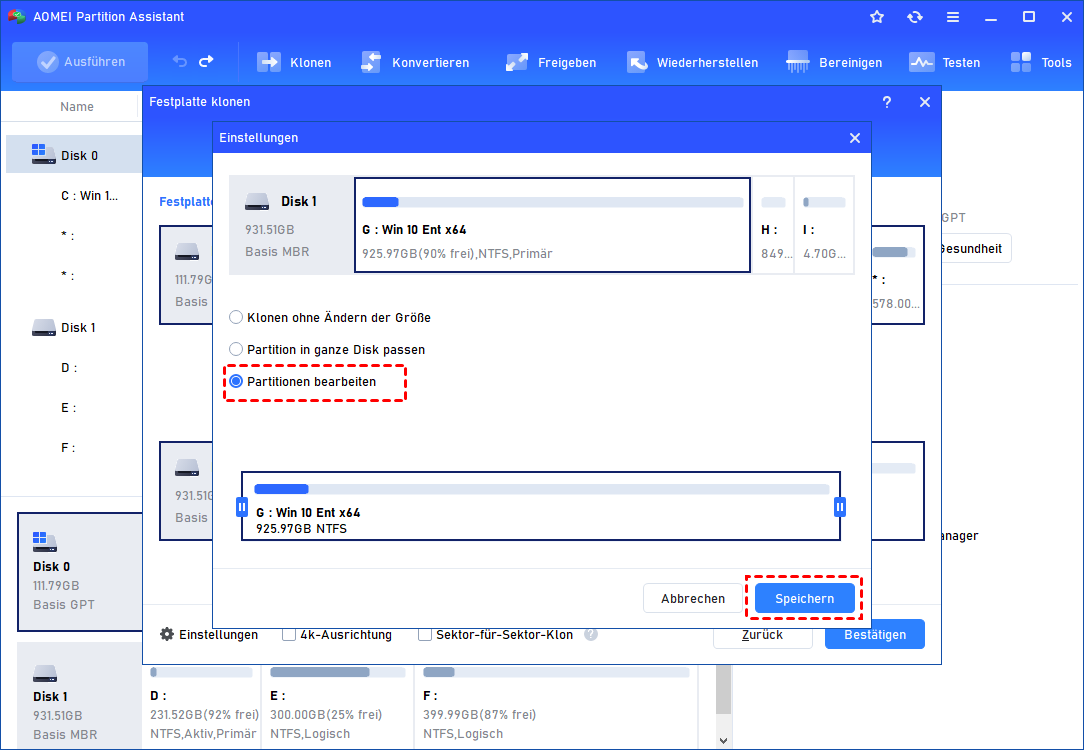The image size is (1084, 750).
Task: Select D : in the tree
Action: 69,368
